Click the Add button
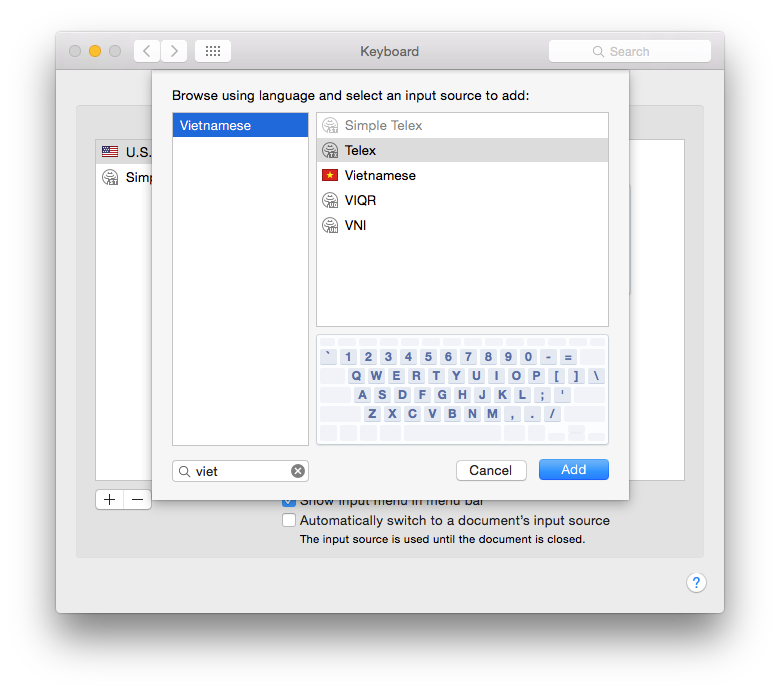Image resolution: width=780 pixels, height=693 pixels. pyautogui.click(x=574, y=470)
